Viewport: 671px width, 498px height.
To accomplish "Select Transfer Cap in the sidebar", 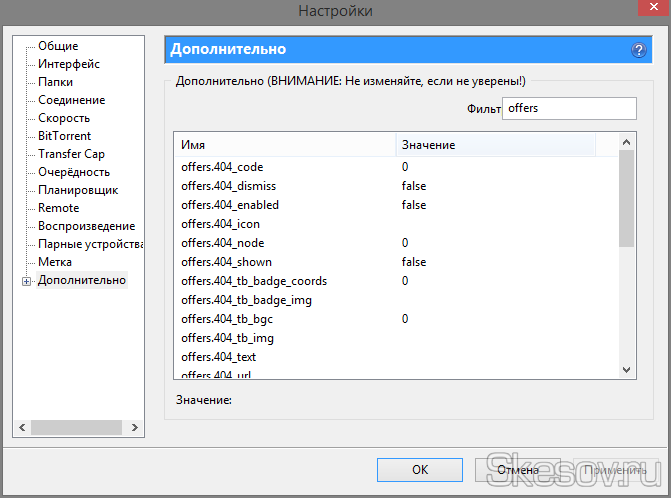I will pos(71,154).
